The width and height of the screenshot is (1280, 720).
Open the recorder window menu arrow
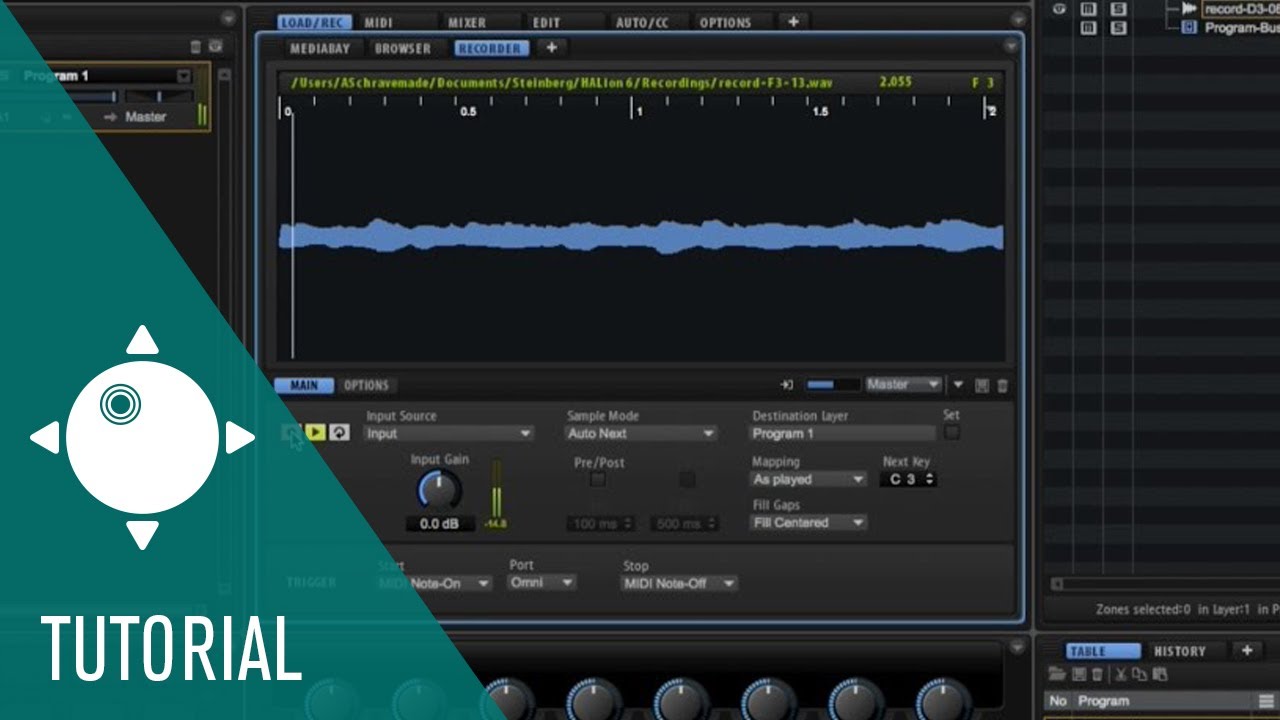click(x=1010, y=47)
